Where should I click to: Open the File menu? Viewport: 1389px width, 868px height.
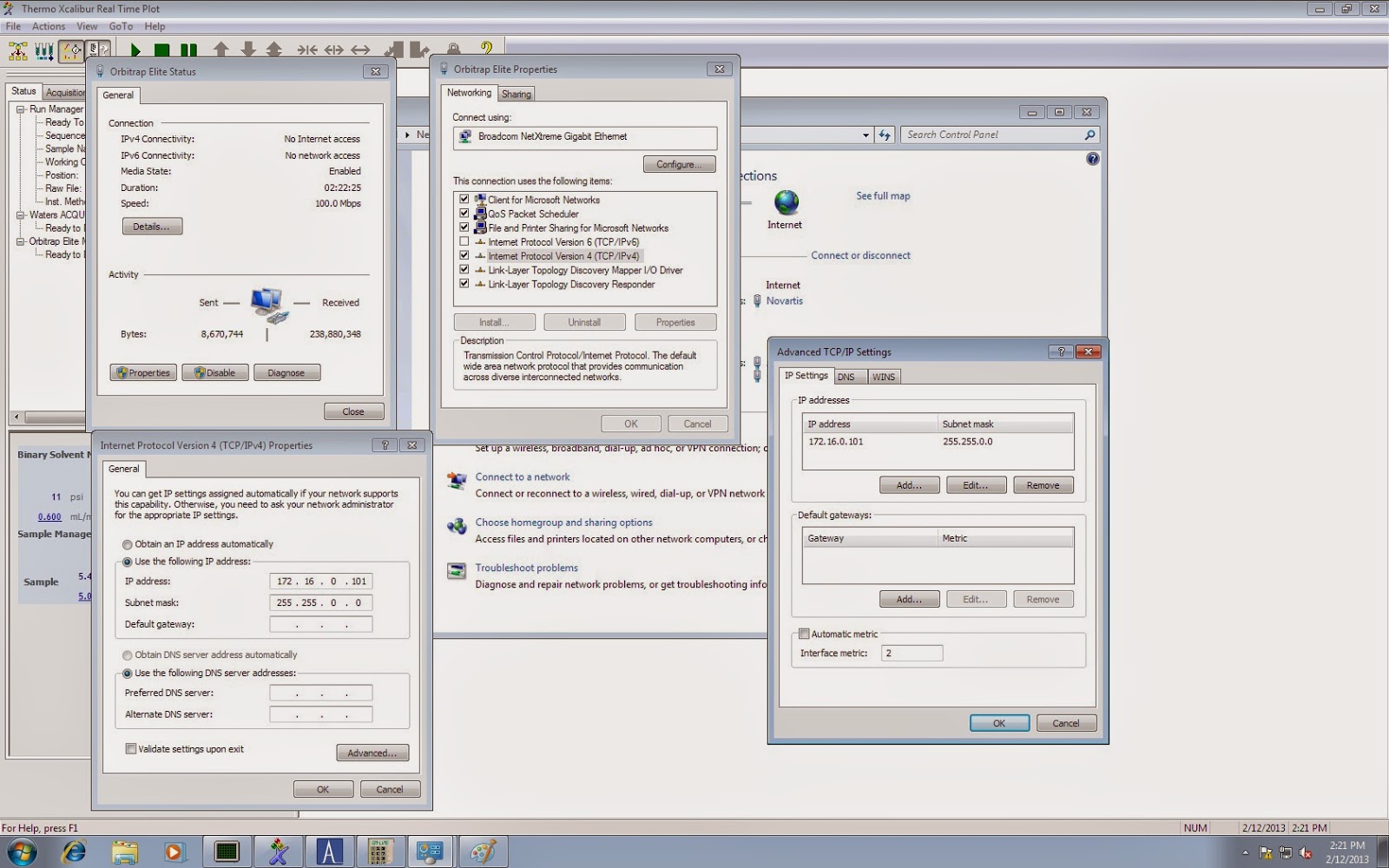click(13, 26)
